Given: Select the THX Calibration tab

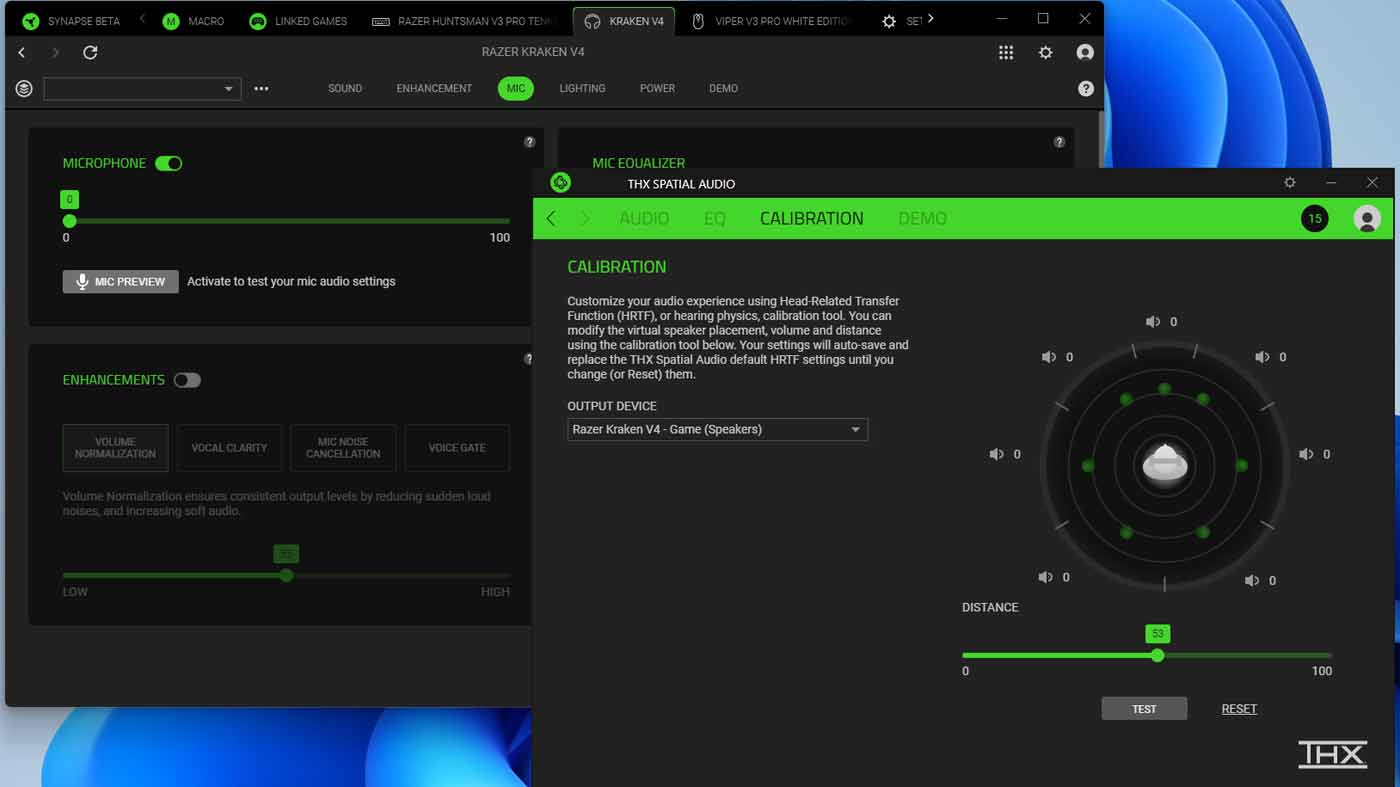Looking at the screenshot, I should click(811, 218).
